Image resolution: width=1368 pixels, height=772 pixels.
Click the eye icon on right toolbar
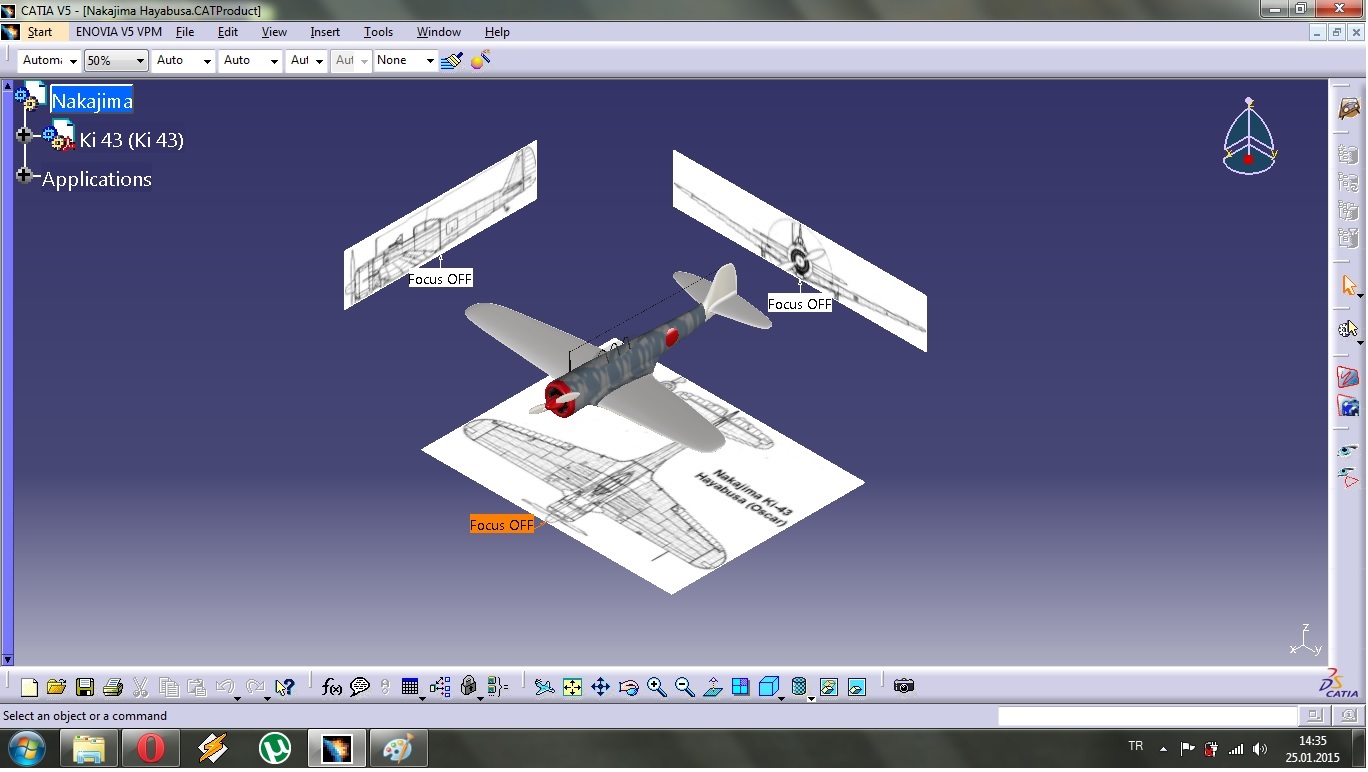(x=1348, y=452)
